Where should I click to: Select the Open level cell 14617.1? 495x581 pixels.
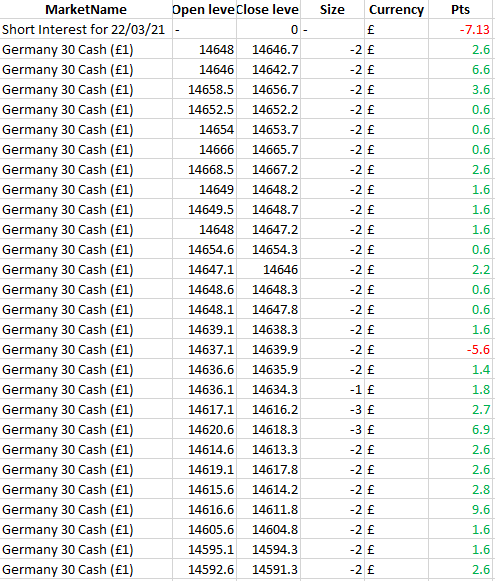tap(204, 409)
